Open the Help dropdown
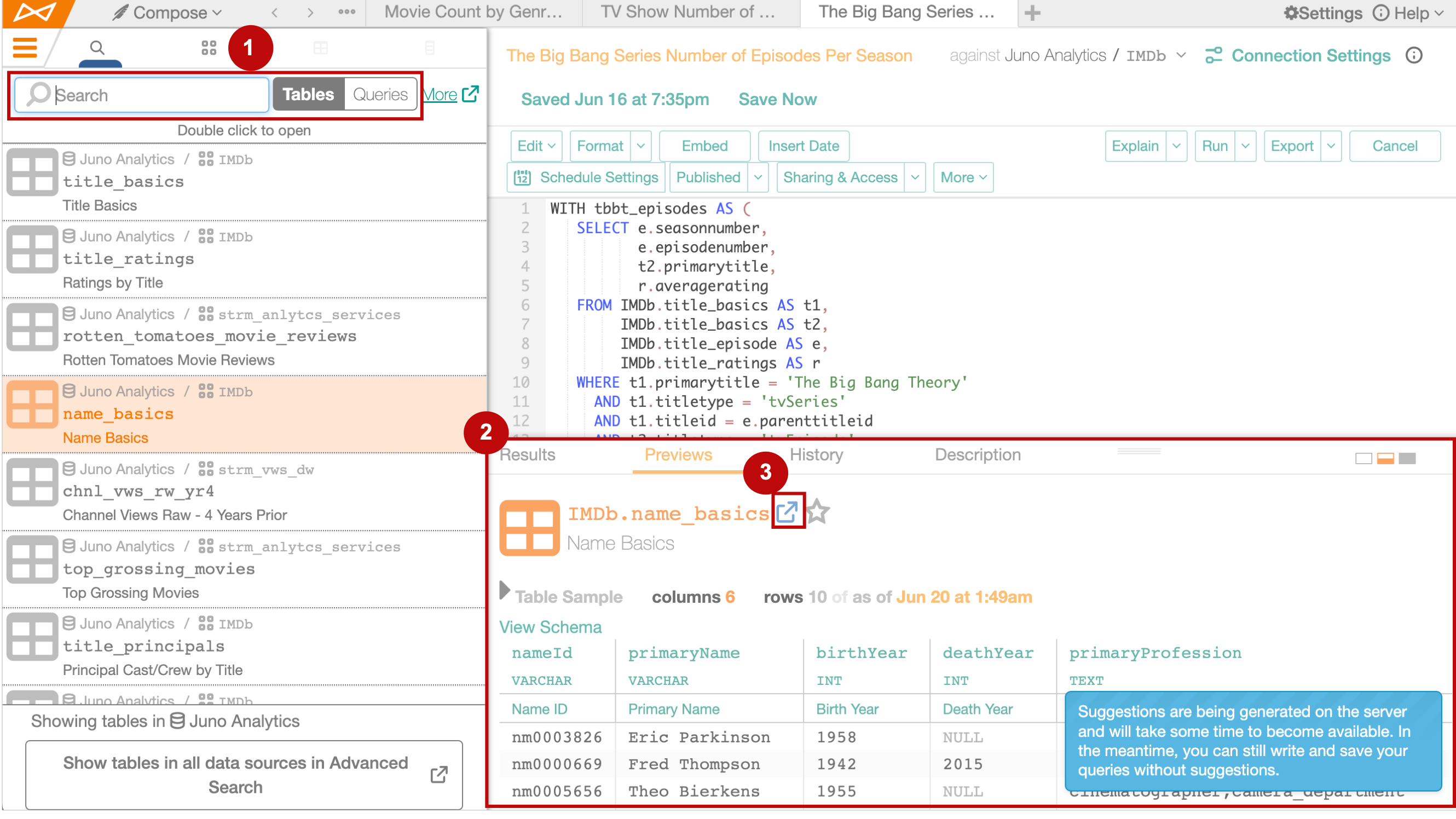 point(1407,13)
